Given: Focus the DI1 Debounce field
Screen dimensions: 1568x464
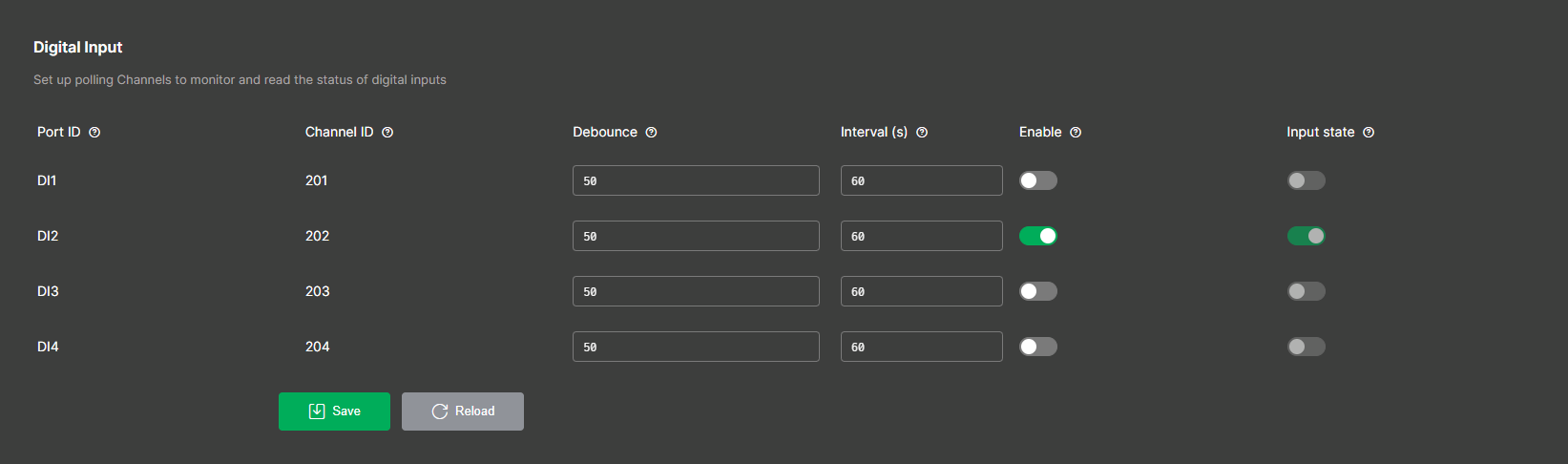Looking at the screenshot, I should click(696, 180).
